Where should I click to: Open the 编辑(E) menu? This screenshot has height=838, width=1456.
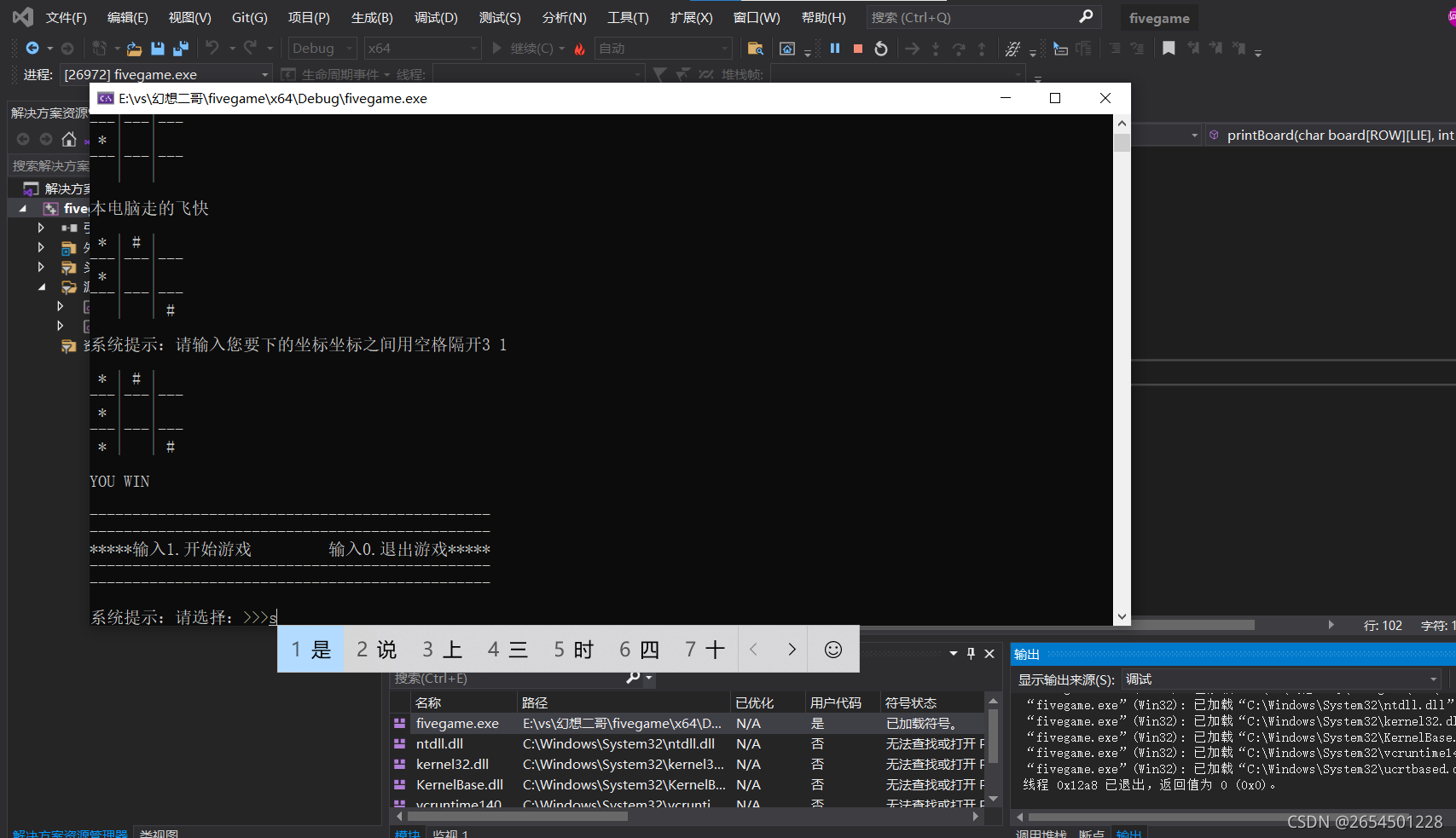pyautogui.click(x=127, y=17)
